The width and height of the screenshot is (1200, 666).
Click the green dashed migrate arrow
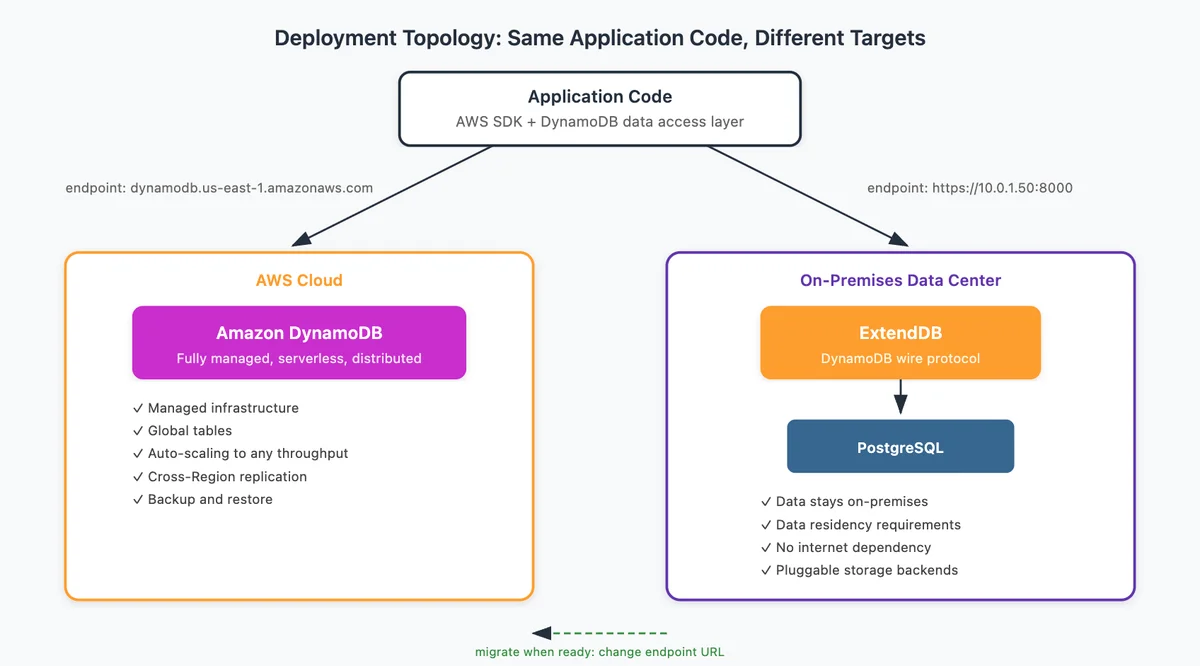599,633
